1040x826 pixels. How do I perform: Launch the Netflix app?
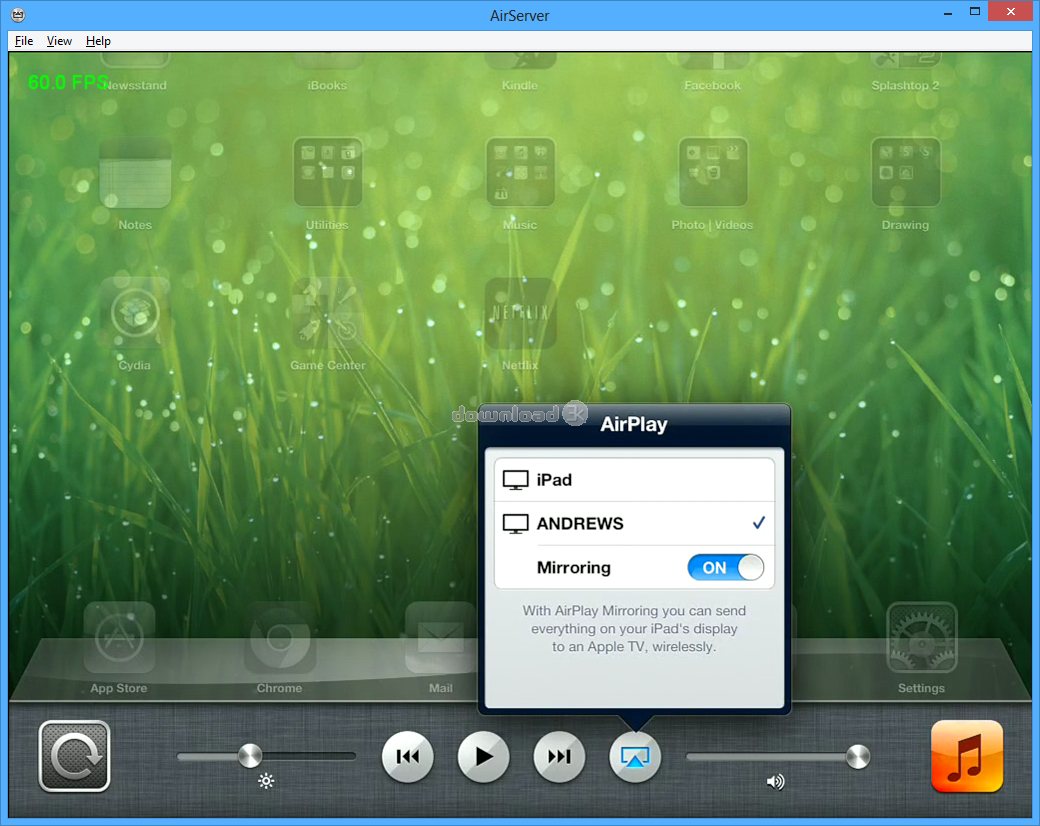(520, 313)
